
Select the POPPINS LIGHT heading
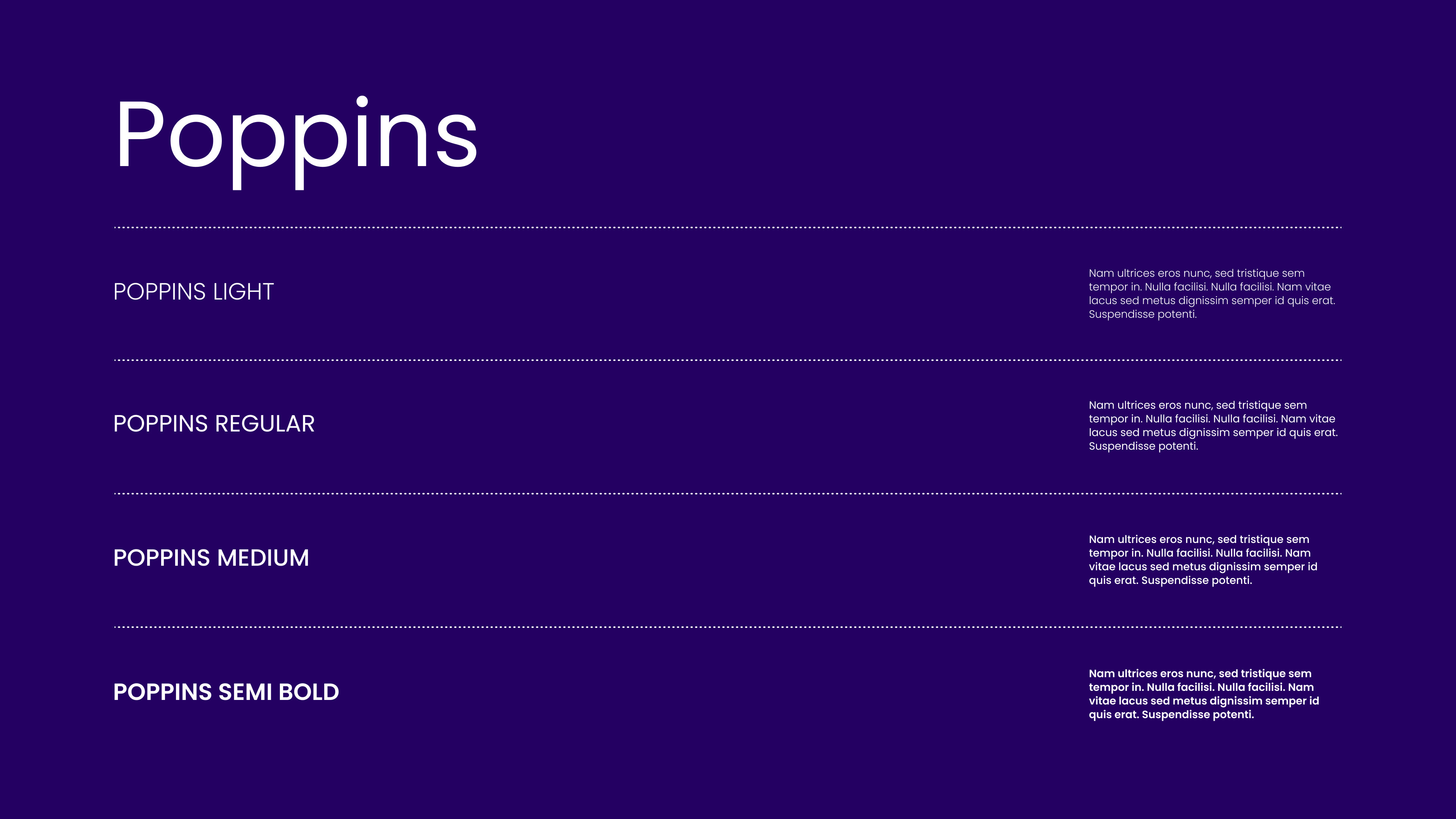tap(194, 292)
